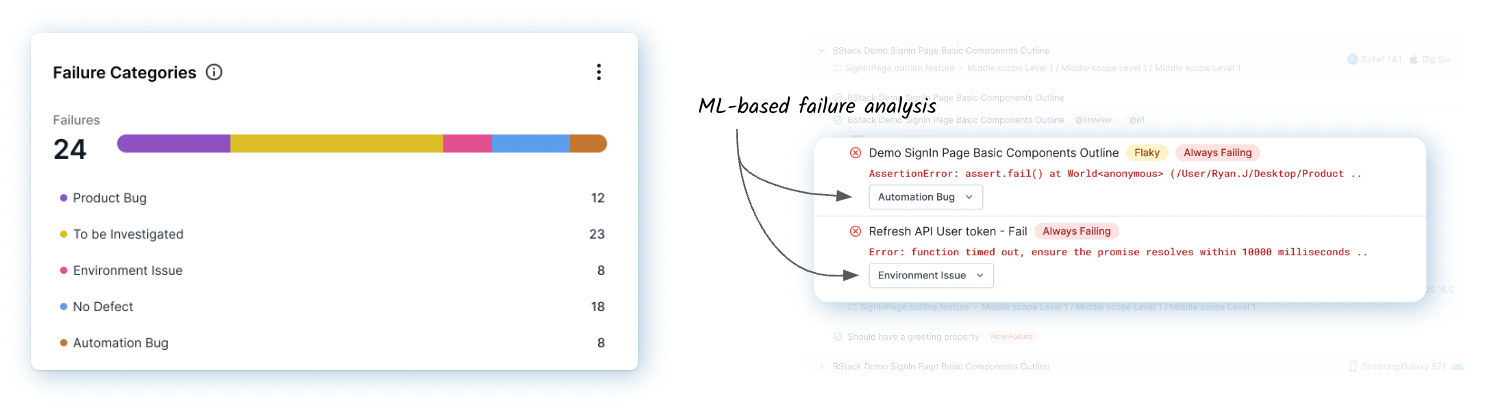Open the three-dot options menu
This screenshot has width=1502, height=408.
coord(598,72)
